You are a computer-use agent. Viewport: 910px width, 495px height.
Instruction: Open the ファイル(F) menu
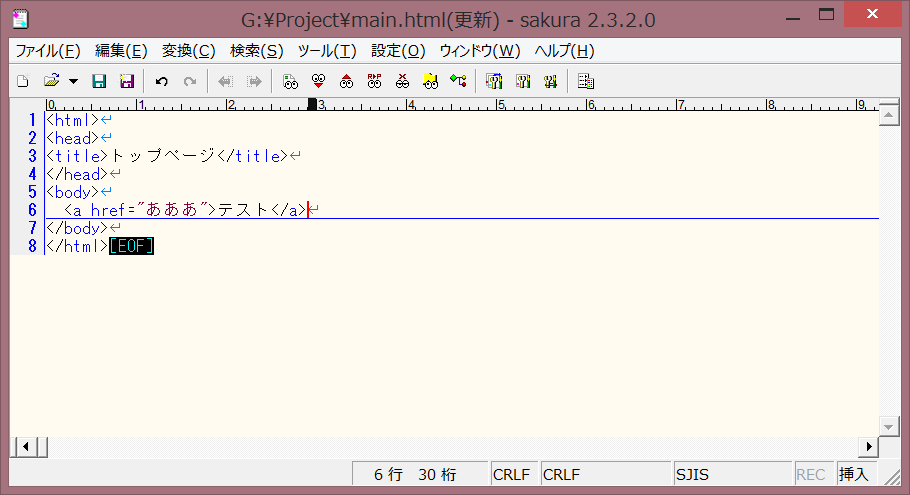[x=48, y=51]
